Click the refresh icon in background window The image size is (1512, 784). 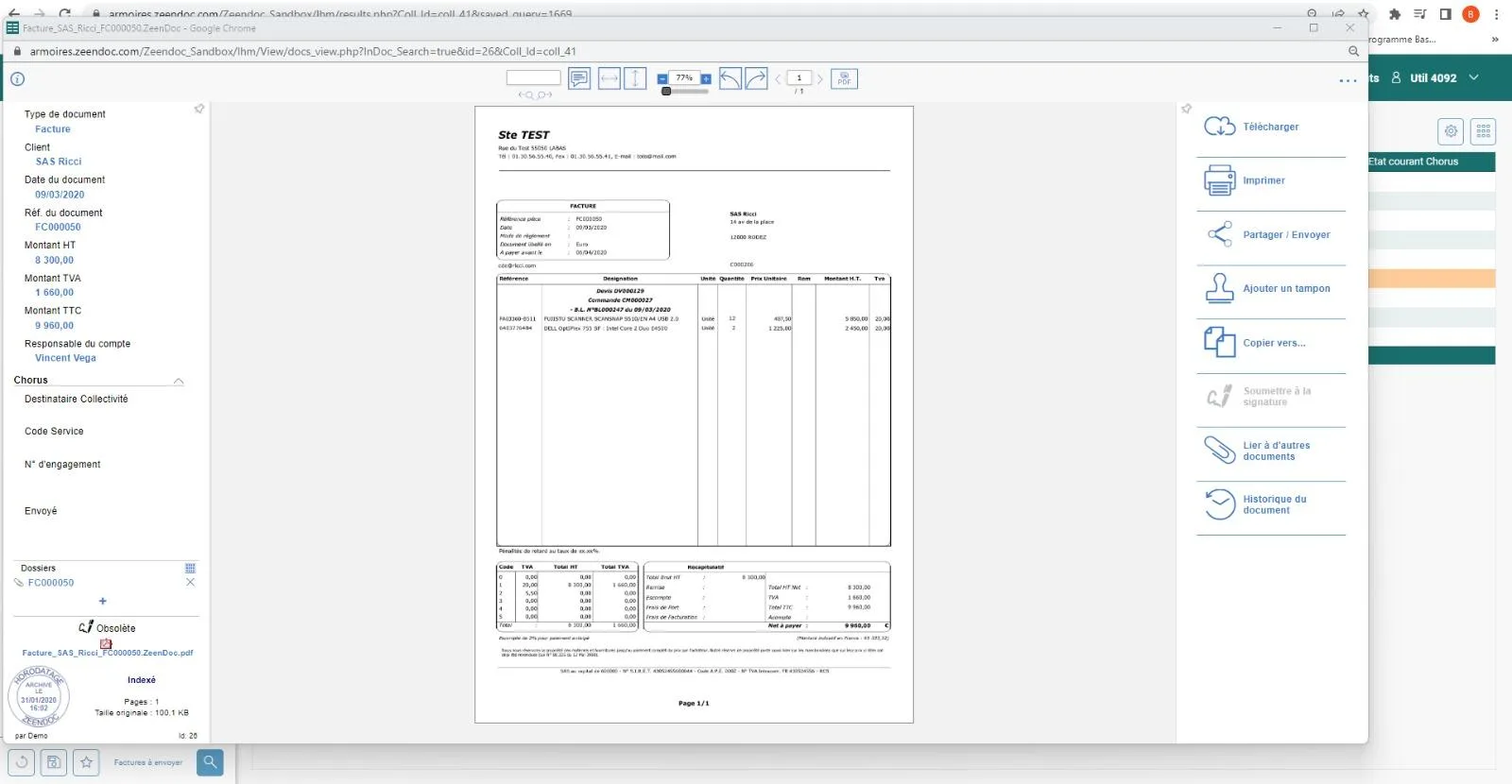tap(22, 762)
